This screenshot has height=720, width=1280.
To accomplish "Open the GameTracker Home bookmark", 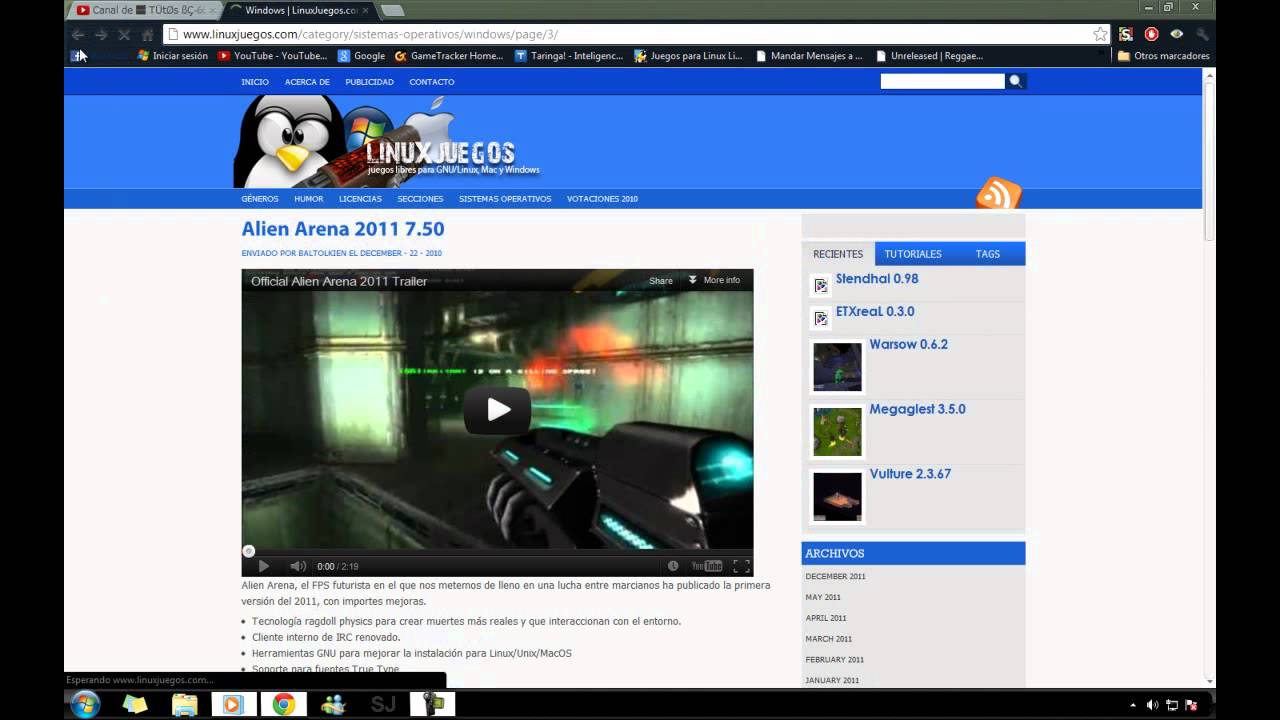I will (x=449, y=56).
